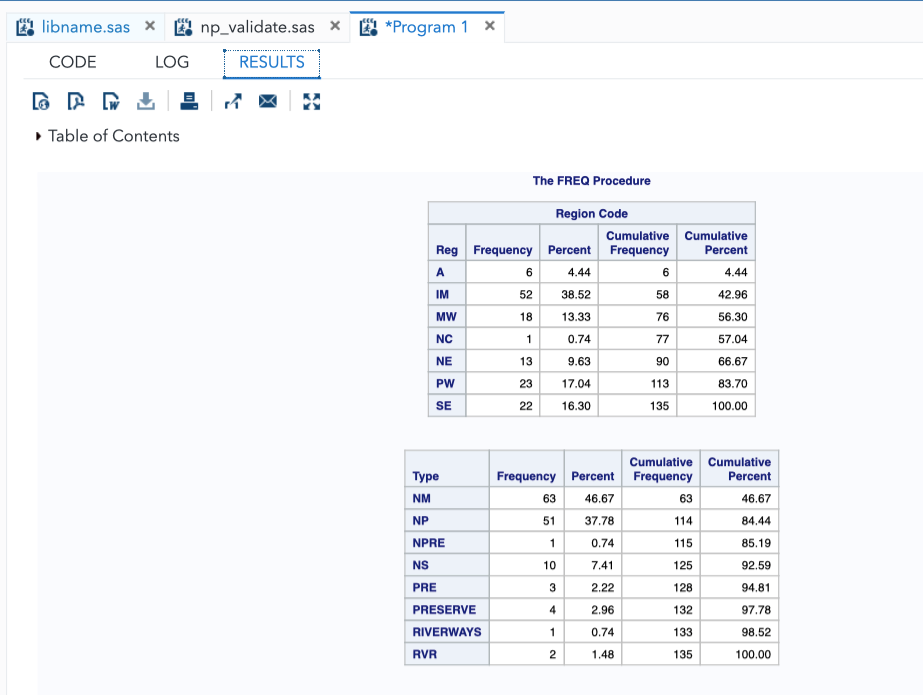
Task: Open the np_validate.sas tab
Action: point(257,27)
